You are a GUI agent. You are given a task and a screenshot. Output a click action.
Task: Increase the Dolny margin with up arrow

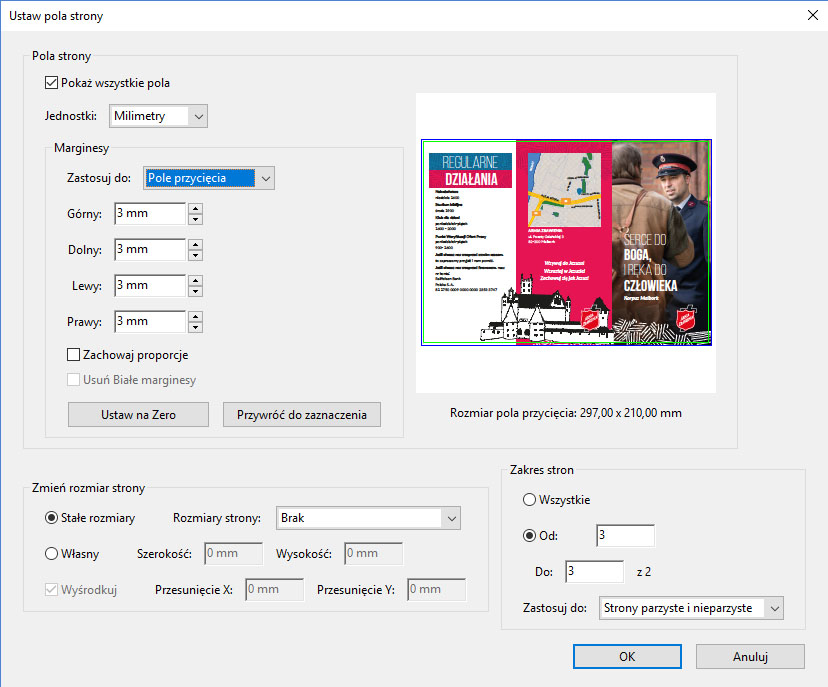pos(196,244)
